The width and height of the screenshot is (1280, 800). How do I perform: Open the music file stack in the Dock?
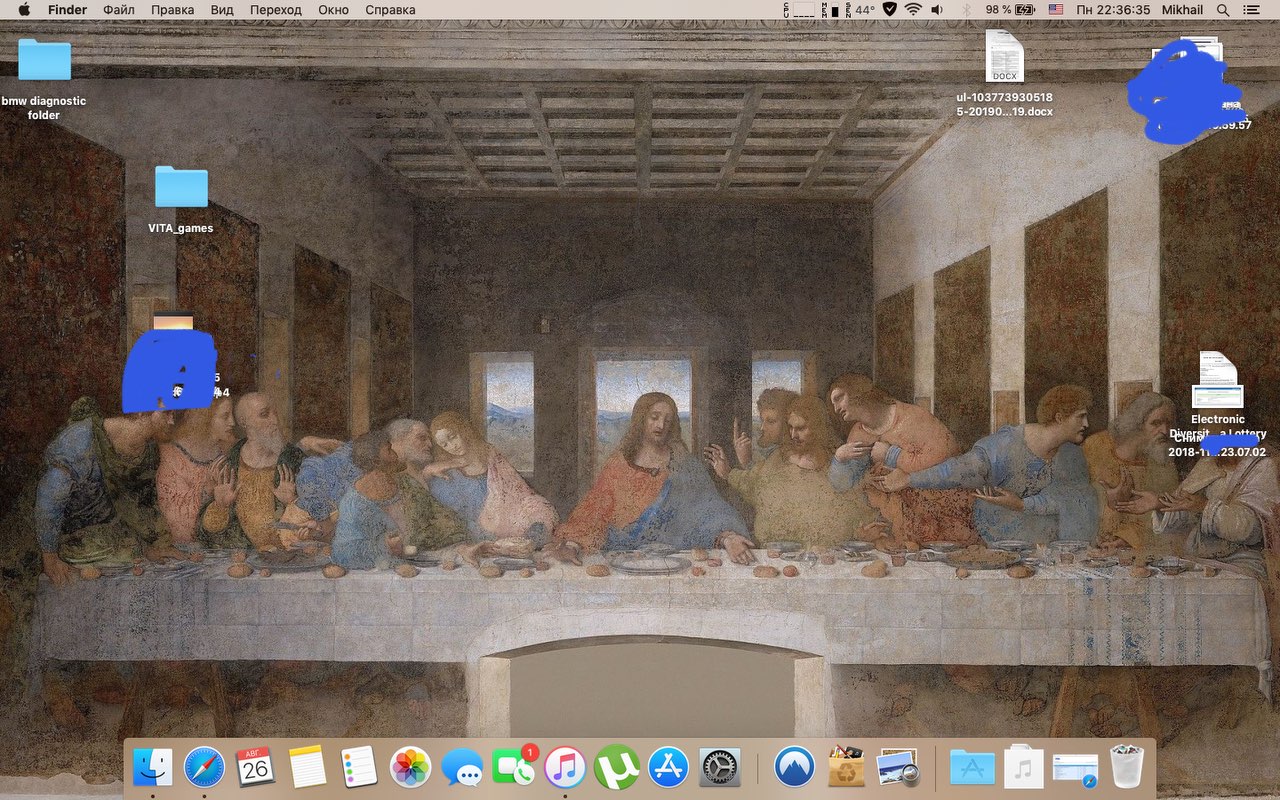click(1024, 767)
